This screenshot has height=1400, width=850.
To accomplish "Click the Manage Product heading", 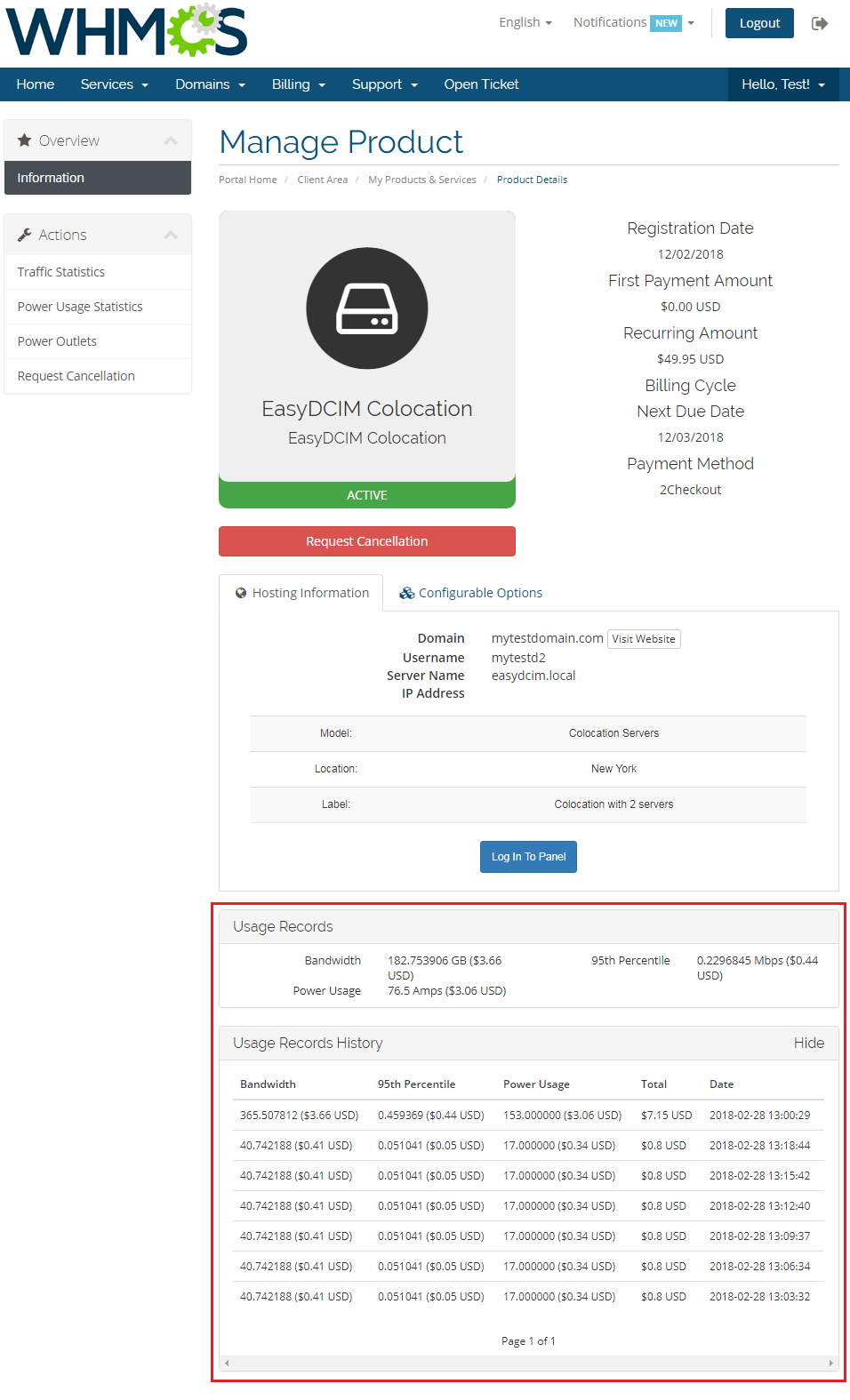I will click(x=341, y=142).
